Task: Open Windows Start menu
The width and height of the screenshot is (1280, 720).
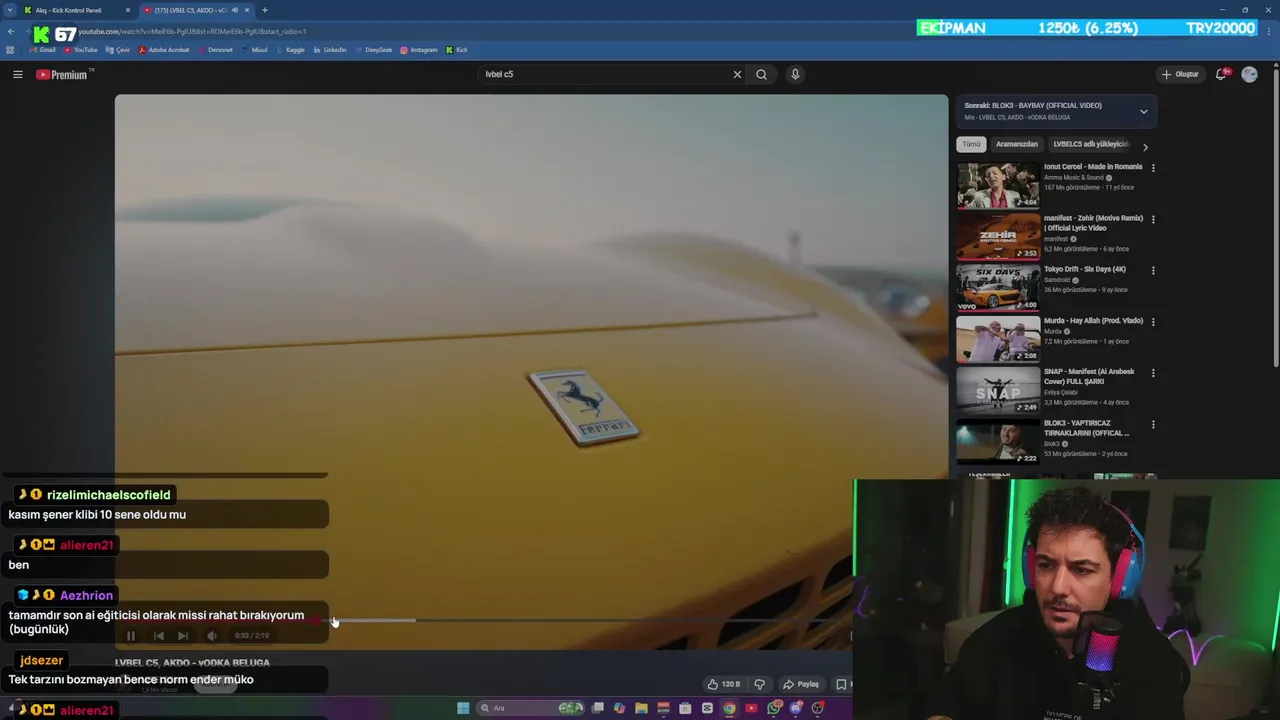Action: [463, 708]
